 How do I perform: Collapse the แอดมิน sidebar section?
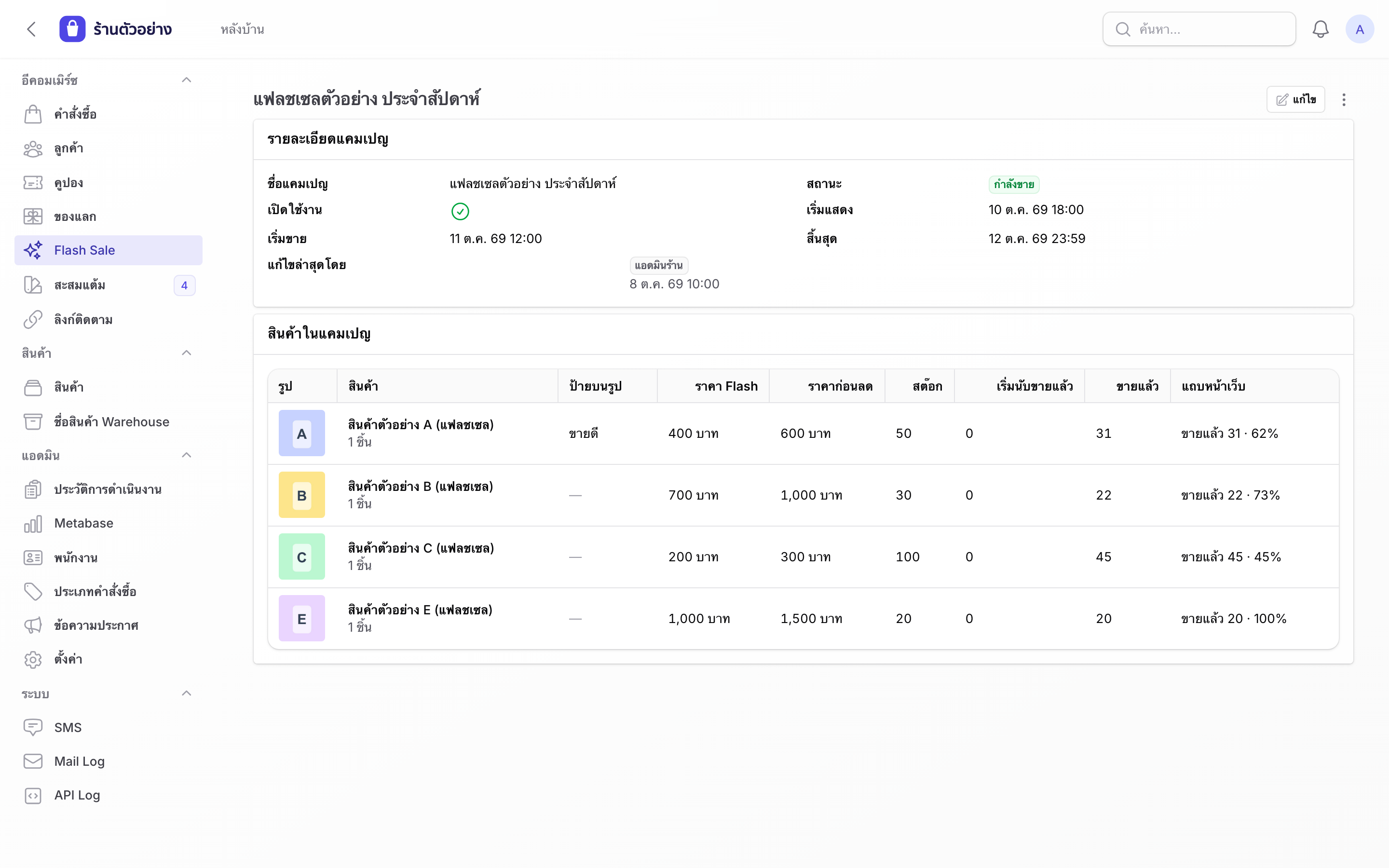point(187,455)
